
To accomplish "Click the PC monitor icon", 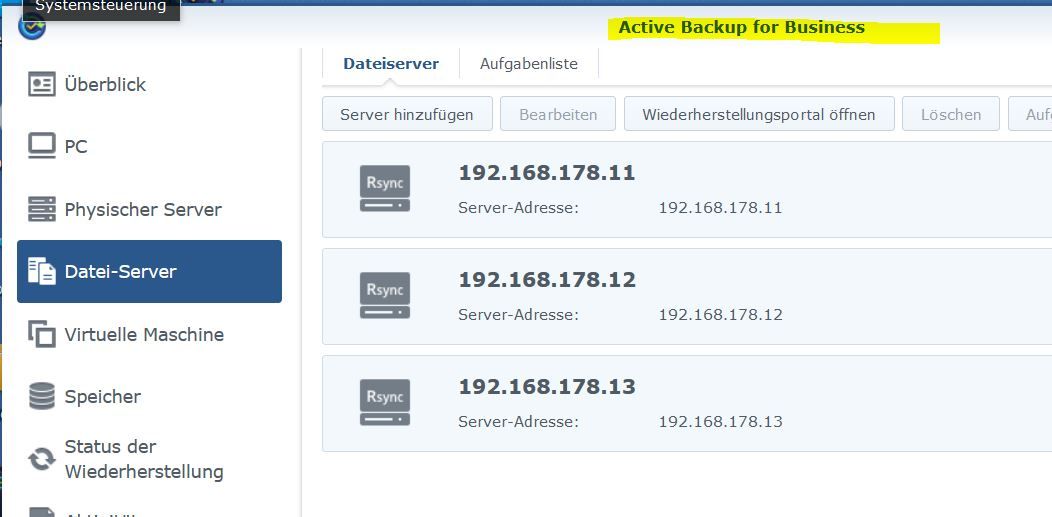I will [x=42, y=146].
